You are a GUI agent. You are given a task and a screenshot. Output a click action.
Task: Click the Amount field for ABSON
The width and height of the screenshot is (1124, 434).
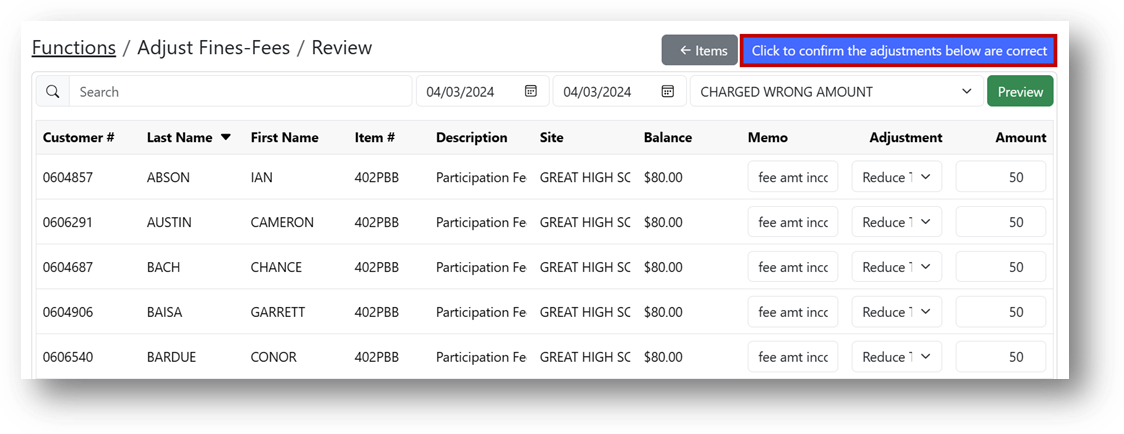(1001, 177)
